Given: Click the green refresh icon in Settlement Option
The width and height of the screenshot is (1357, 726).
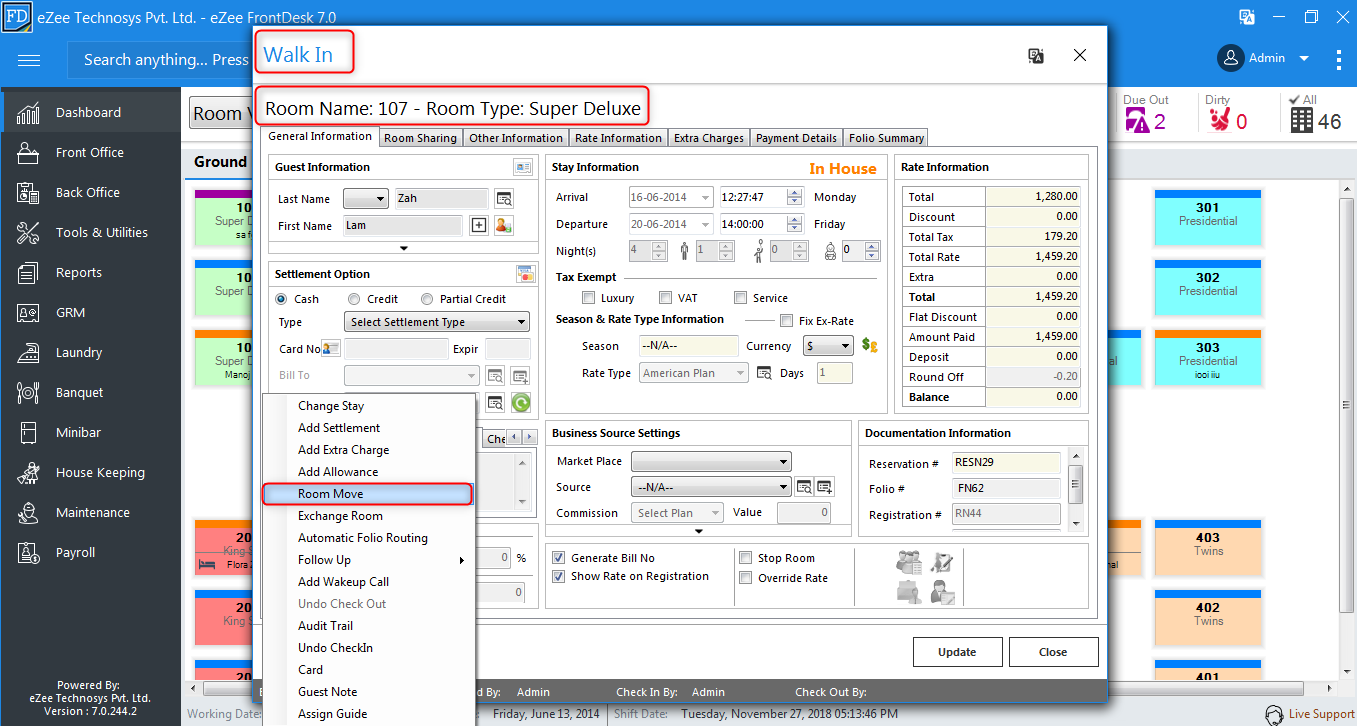Looking at the screenshot, I should pos(520,402).
